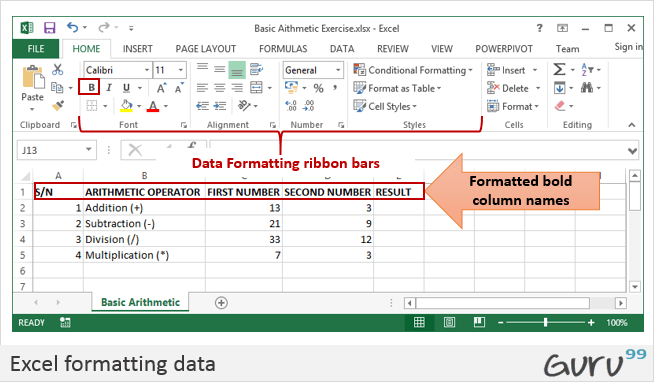Switch to the FORMULAS ribbon tab

pyautogui.click(x=283, y=49)
